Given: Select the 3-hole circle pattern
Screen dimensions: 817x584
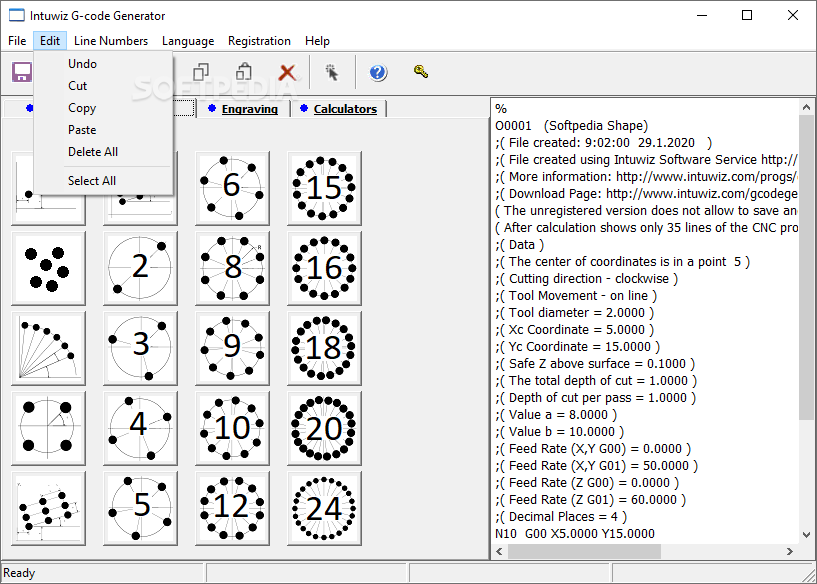Looking at the screenshot, I should tap(140, 348).
